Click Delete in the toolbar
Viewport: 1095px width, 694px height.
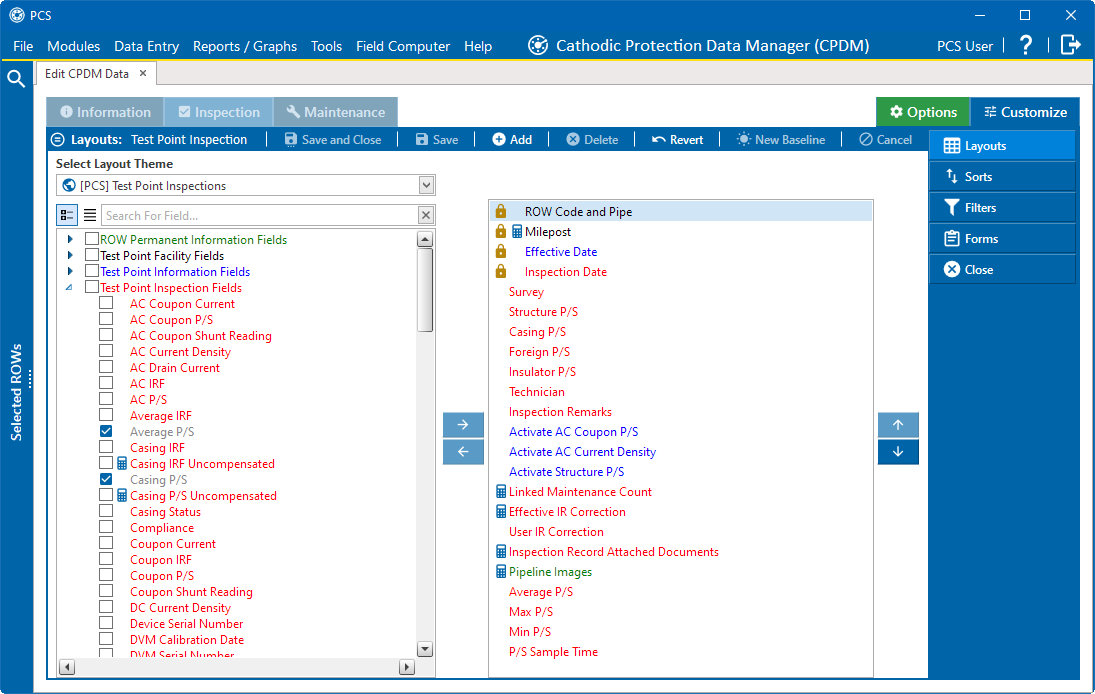[x=592, y=140]
